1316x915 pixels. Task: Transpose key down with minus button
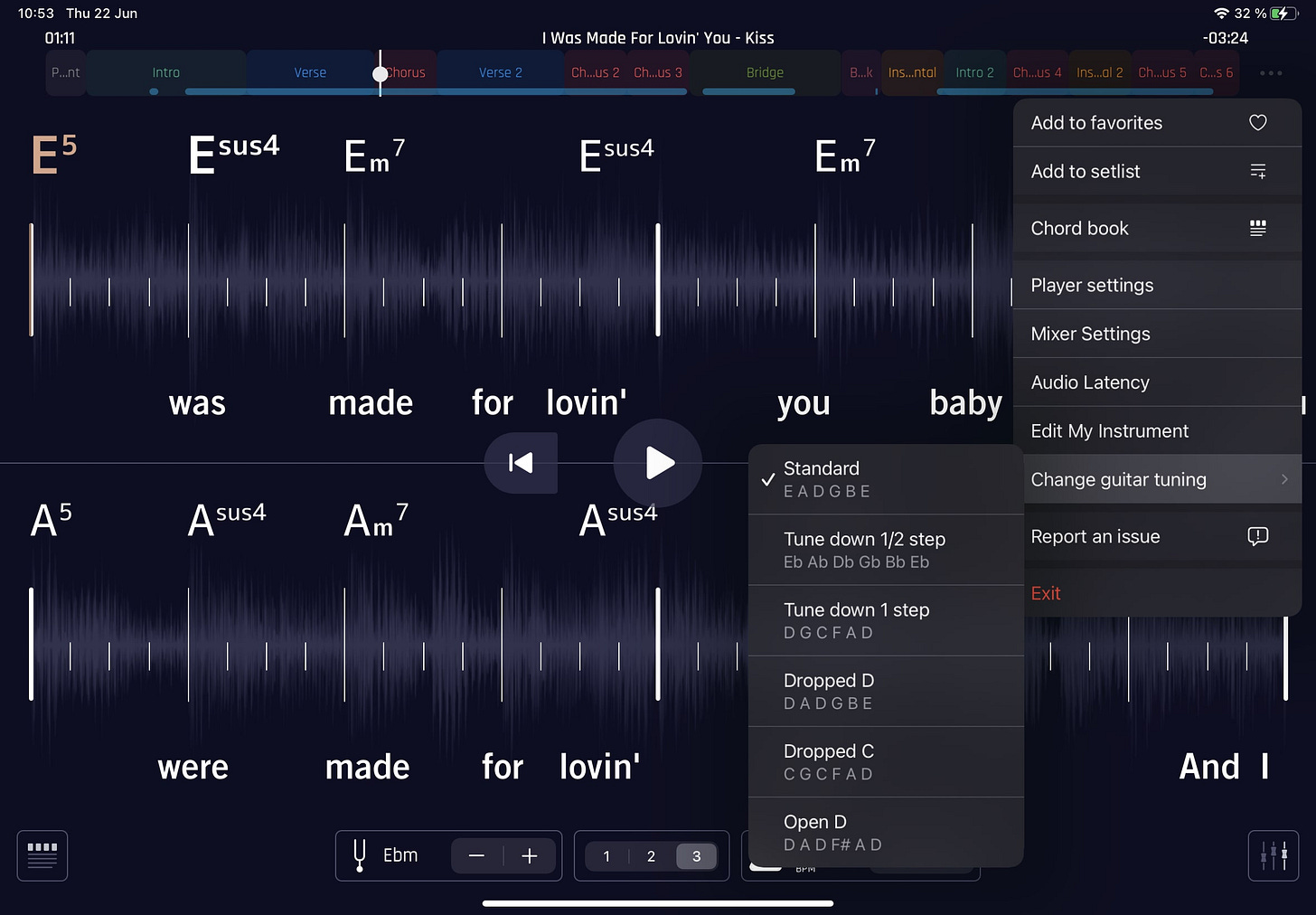pyautogui.click(x=477, y=855)
